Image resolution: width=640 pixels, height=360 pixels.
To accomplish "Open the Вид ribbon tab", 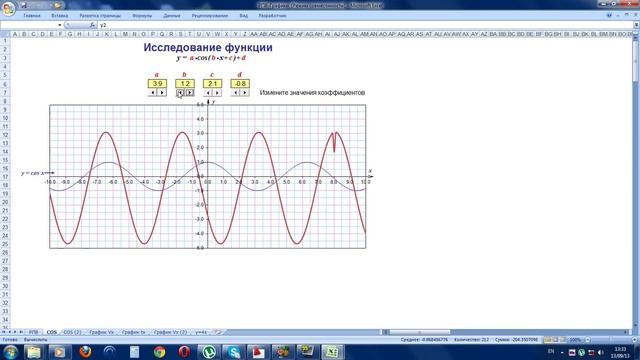I will (243, 16).
